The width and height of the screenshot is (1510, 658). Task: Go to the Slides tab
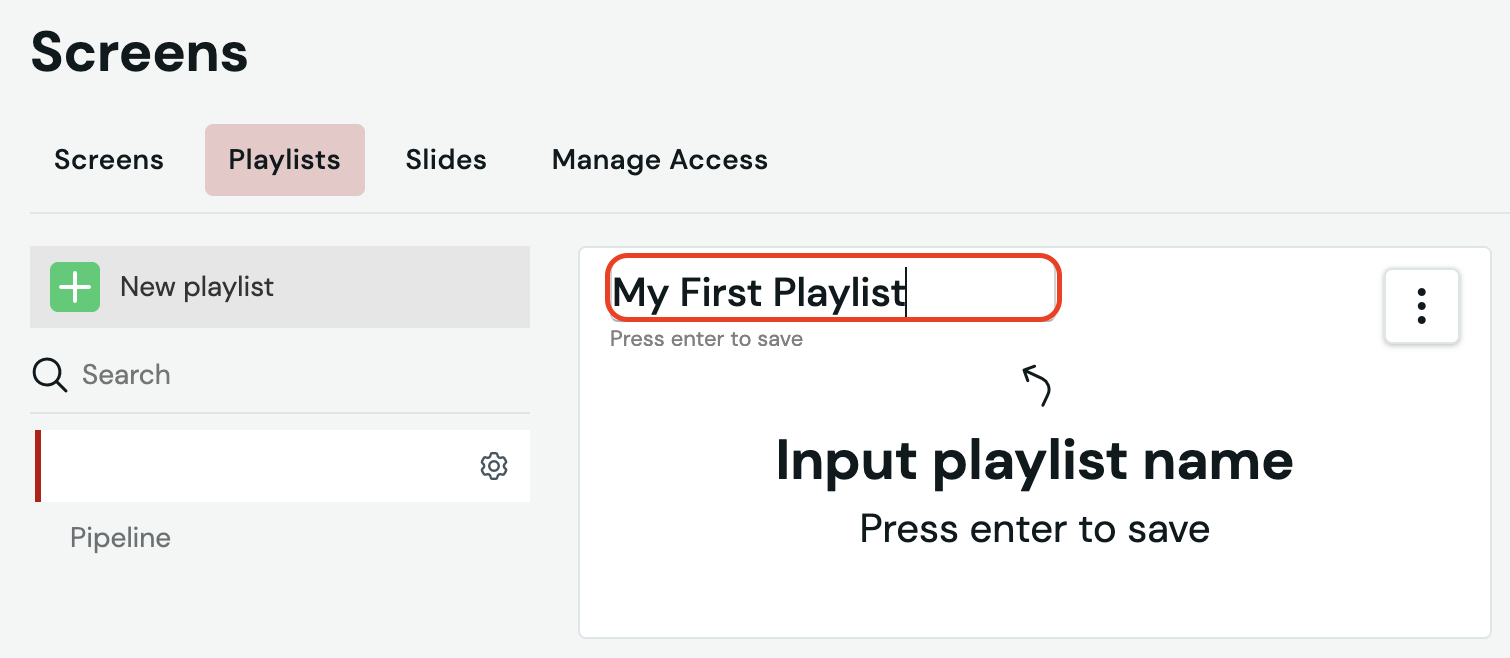point(446,160)
